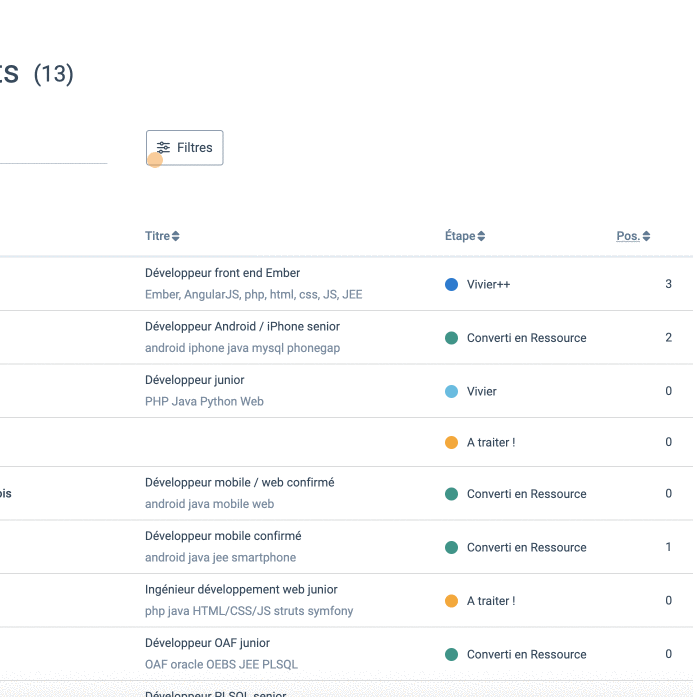Sort table by Étape column arrows
Screen dimensions: 693x697
pyautogui.click(x=481, y=237)
